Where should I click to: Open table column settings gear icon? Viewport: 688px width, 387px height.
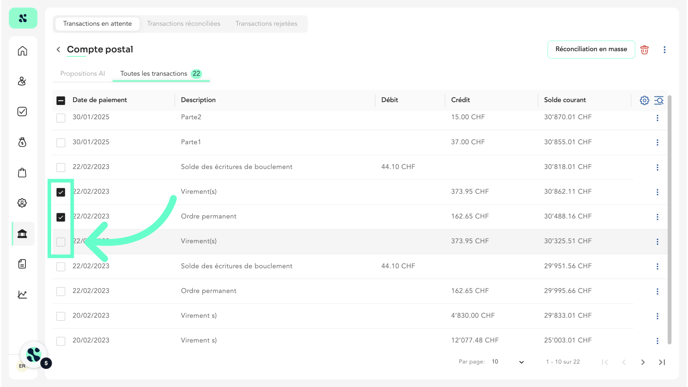[x=644, y=100]
